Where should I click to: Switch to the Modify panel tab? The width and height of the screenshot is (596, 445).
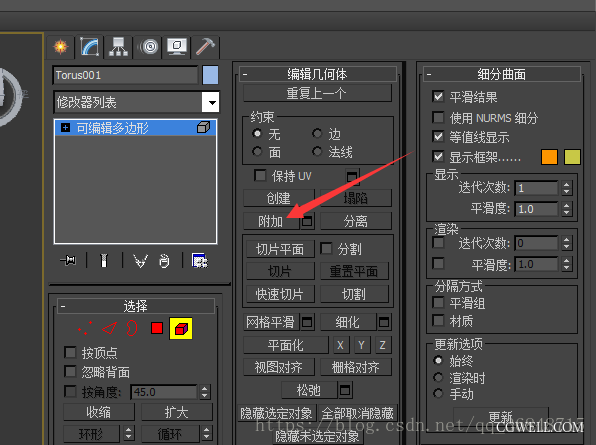tap(90, 47)
